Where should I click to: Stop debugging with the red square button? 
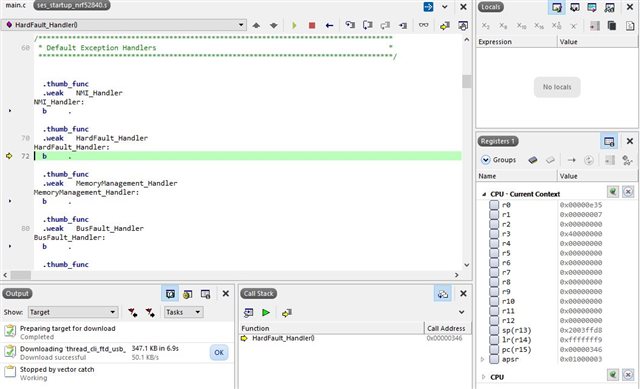312,25
